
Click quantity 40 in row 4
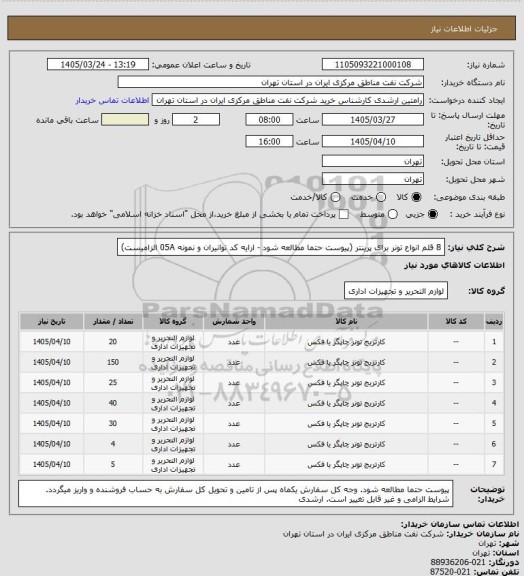point(113,403)
